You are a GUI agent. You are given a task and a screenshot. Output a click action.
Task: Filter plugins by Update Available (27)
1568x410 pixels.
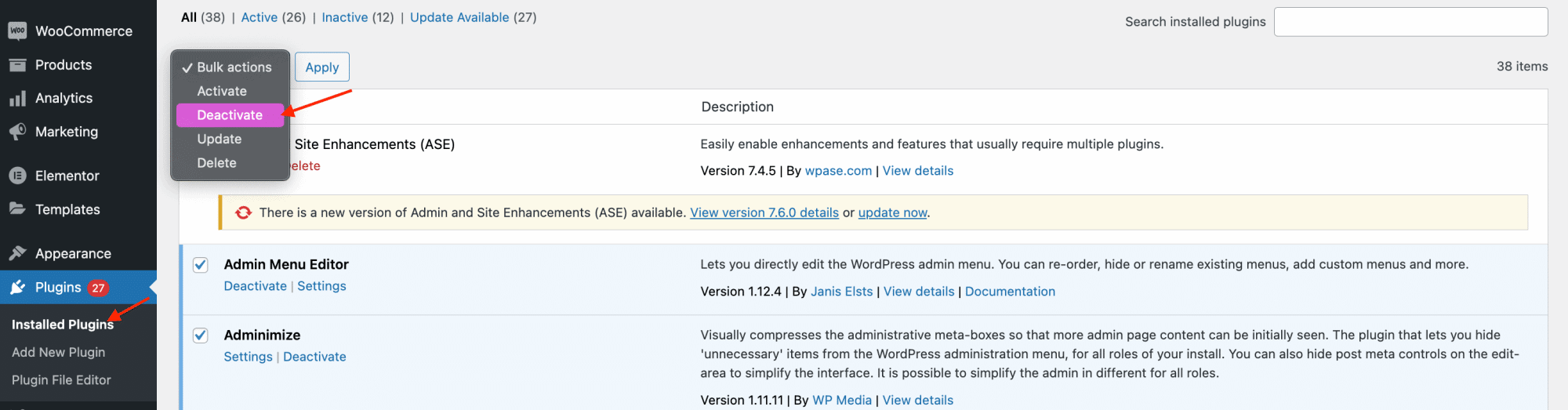pos(474,17)
